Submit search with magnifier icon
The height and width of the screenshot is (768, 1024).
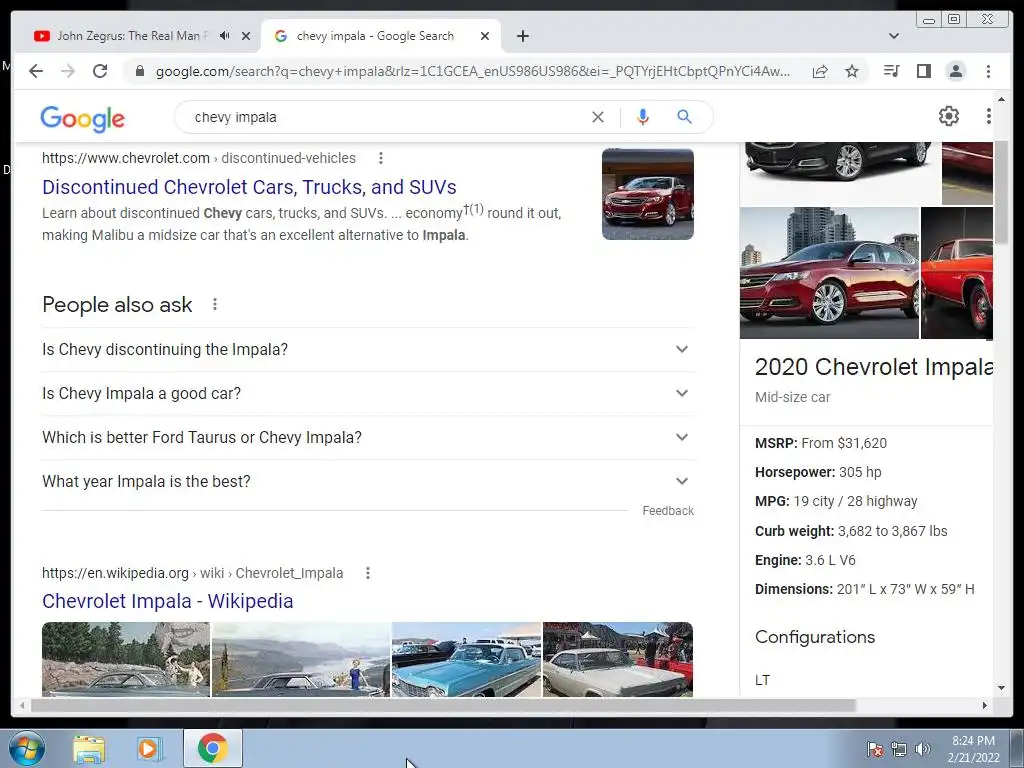click(684, 117)
